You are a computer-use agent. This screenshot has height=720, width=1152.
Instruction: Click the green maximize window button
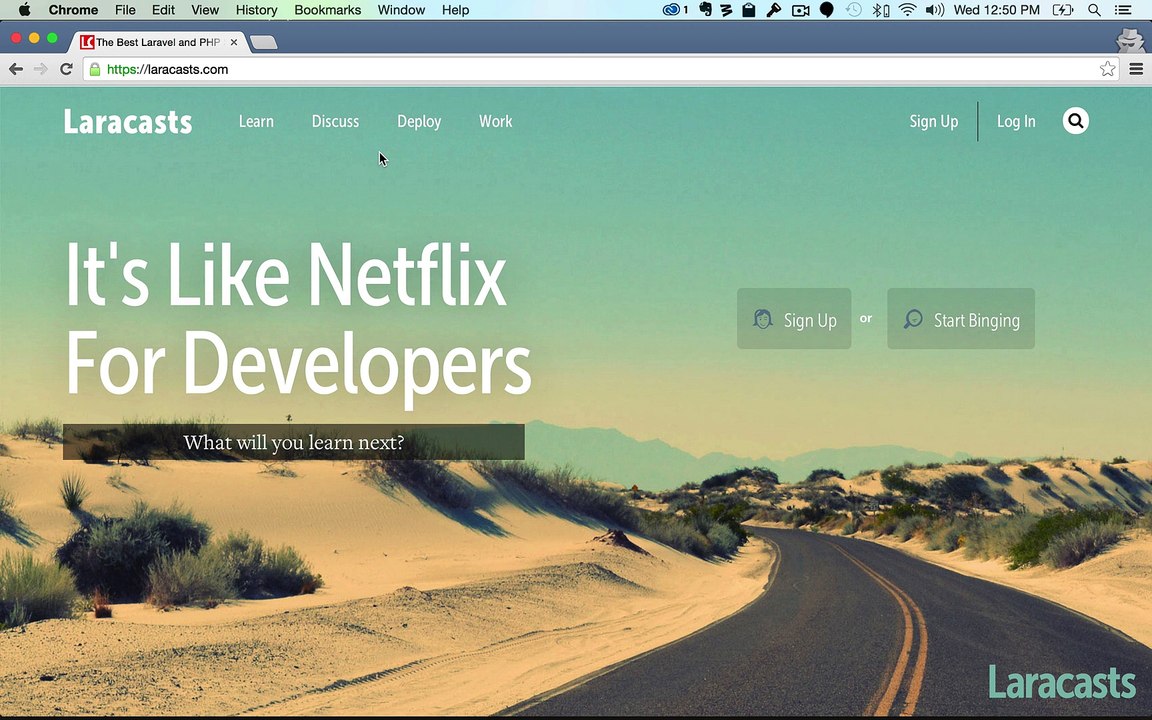pyautogui.click(x=52, y=37)
